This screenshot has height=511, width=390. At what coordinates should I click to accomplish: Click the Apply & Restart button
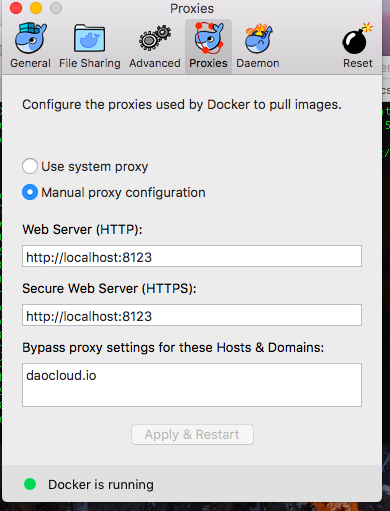192,434
